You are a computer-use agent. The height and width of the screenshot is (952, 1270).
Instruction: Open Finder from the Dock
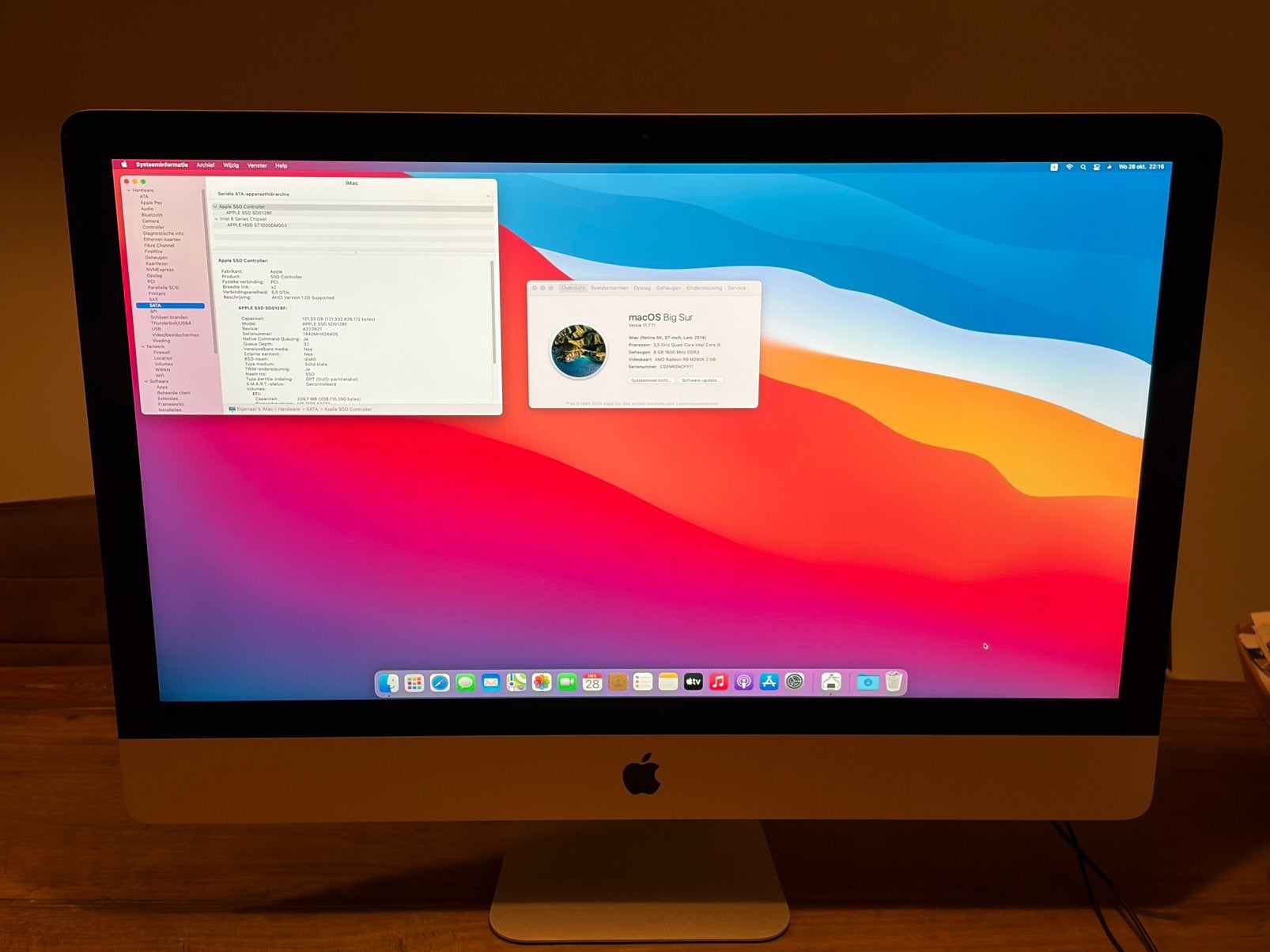pyautogui.click(x=388, y=682)
